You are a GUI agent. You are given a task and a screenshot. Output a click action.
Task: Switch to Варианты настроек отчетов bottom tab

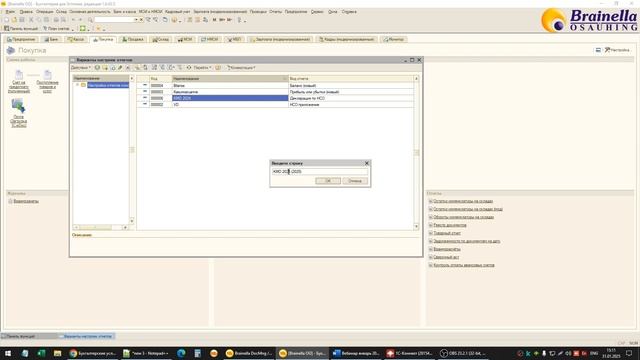click(x=86, y=336)
